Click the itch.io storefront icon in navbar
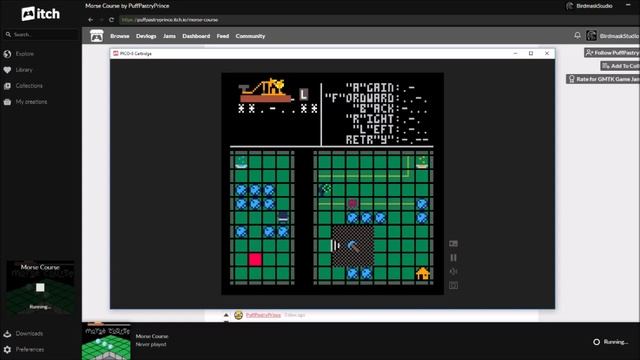This screenshot has height=360, width=640. pos(97,36)
